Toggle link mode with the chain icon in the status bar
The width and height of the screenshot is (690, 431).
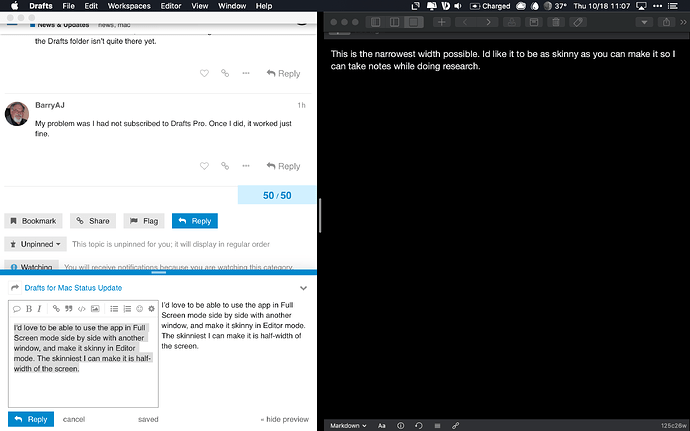pos(455,426)
